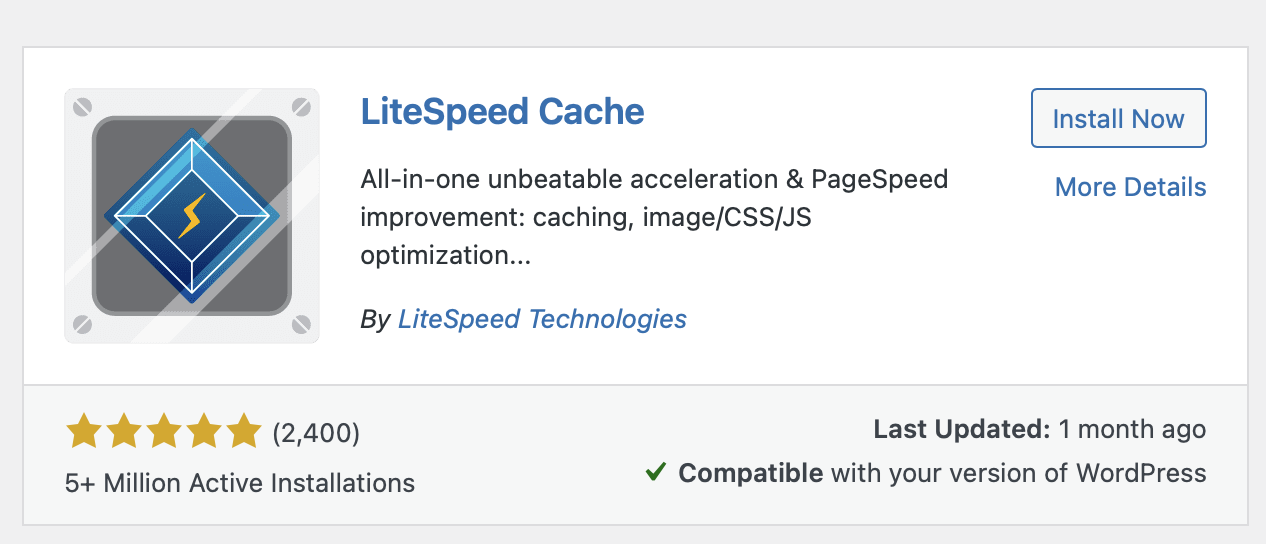Screen dimensions: 1266x544
Task: Click the fourth rating star
Action: pyautogui.click(x=203, y=433)
